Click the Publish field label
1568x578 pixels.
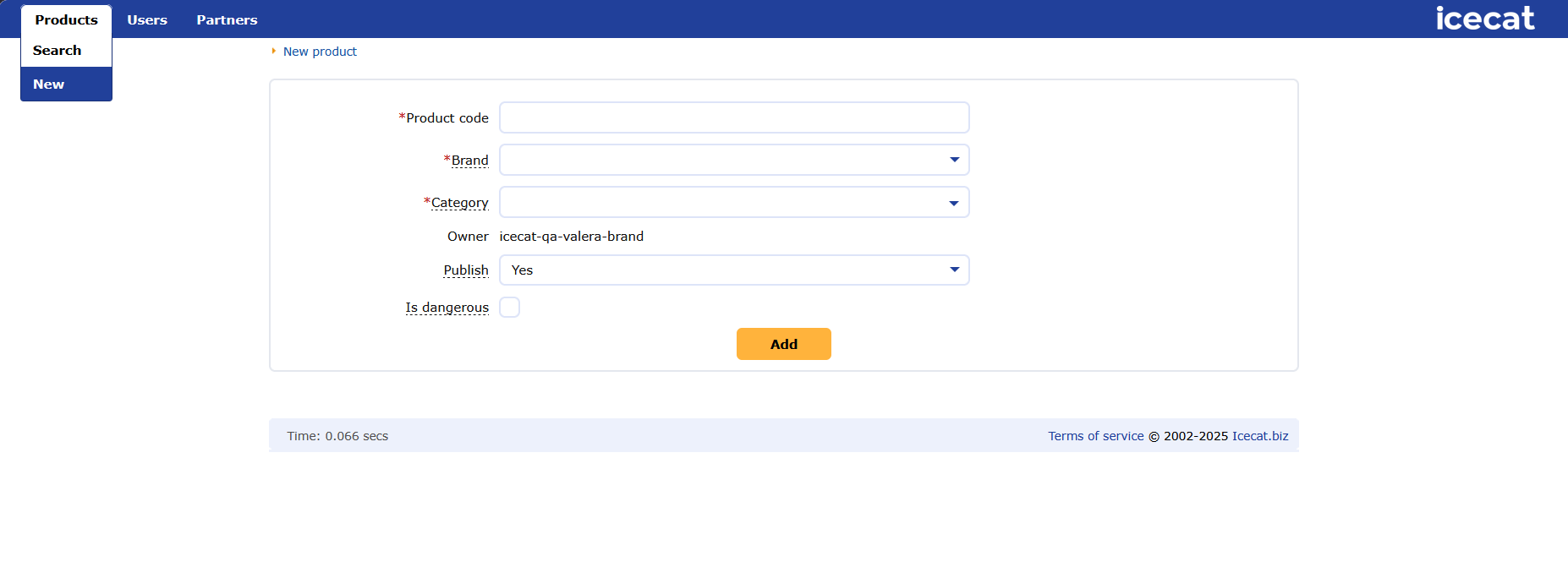[466, 270]
